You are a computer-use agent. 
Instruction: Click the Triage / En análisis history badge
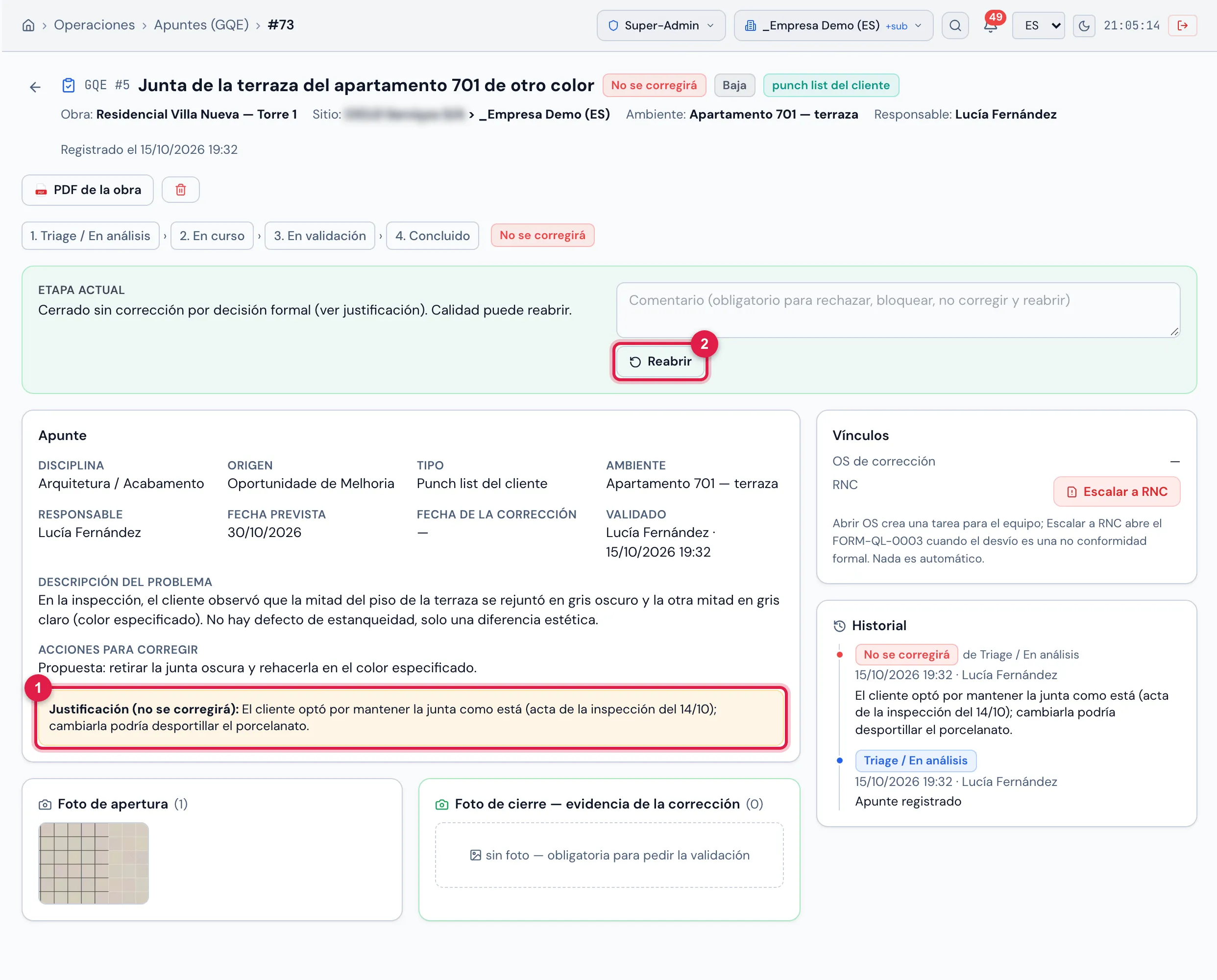click(x=916, y=760)
